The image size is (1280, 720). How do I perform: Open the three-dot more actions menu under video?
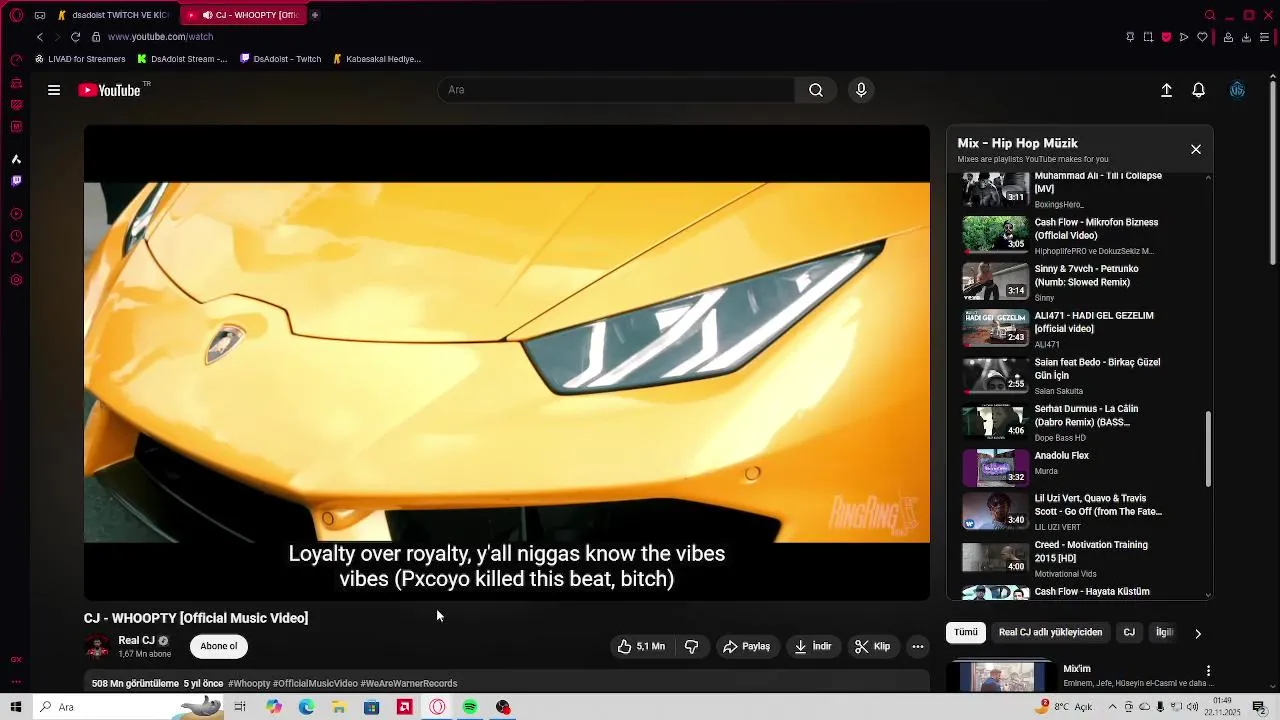point(918,647)
